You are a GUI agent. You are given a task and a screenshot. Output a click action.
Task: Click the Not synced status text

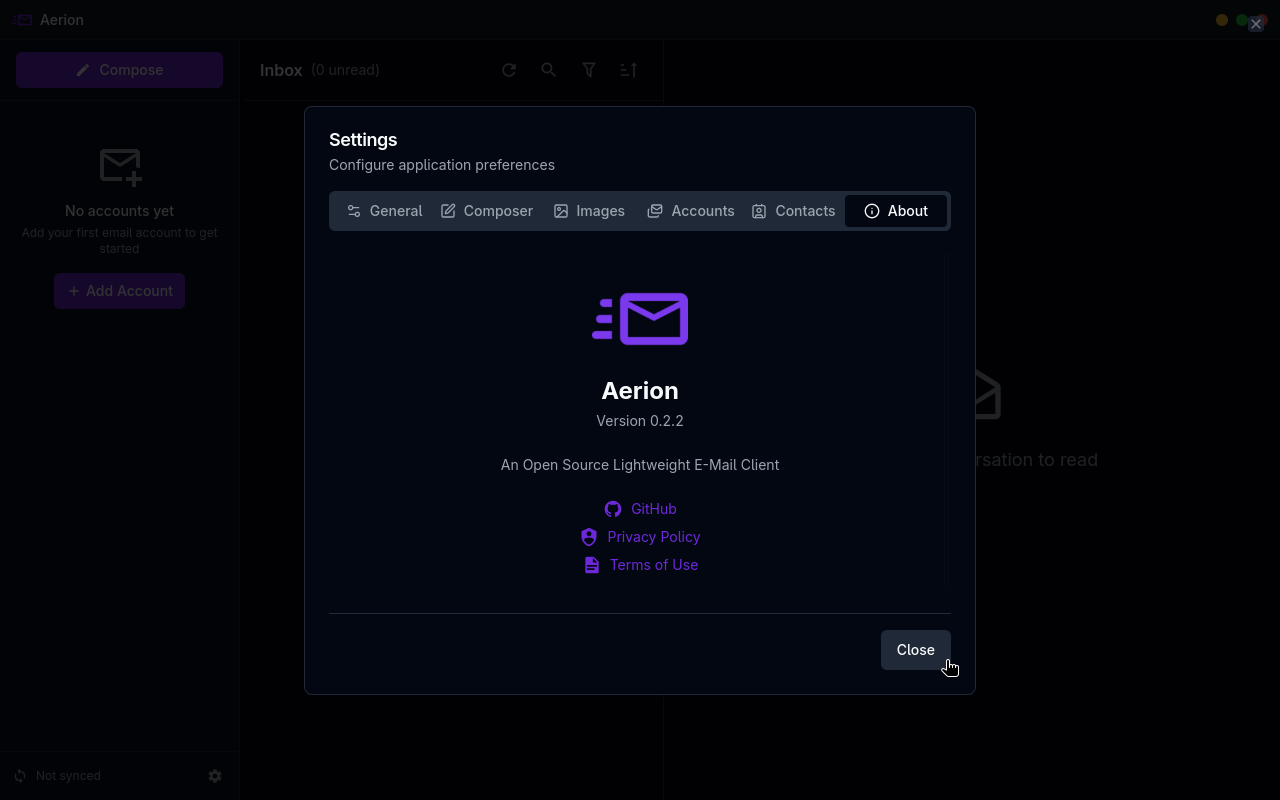[x=68, y=776]
